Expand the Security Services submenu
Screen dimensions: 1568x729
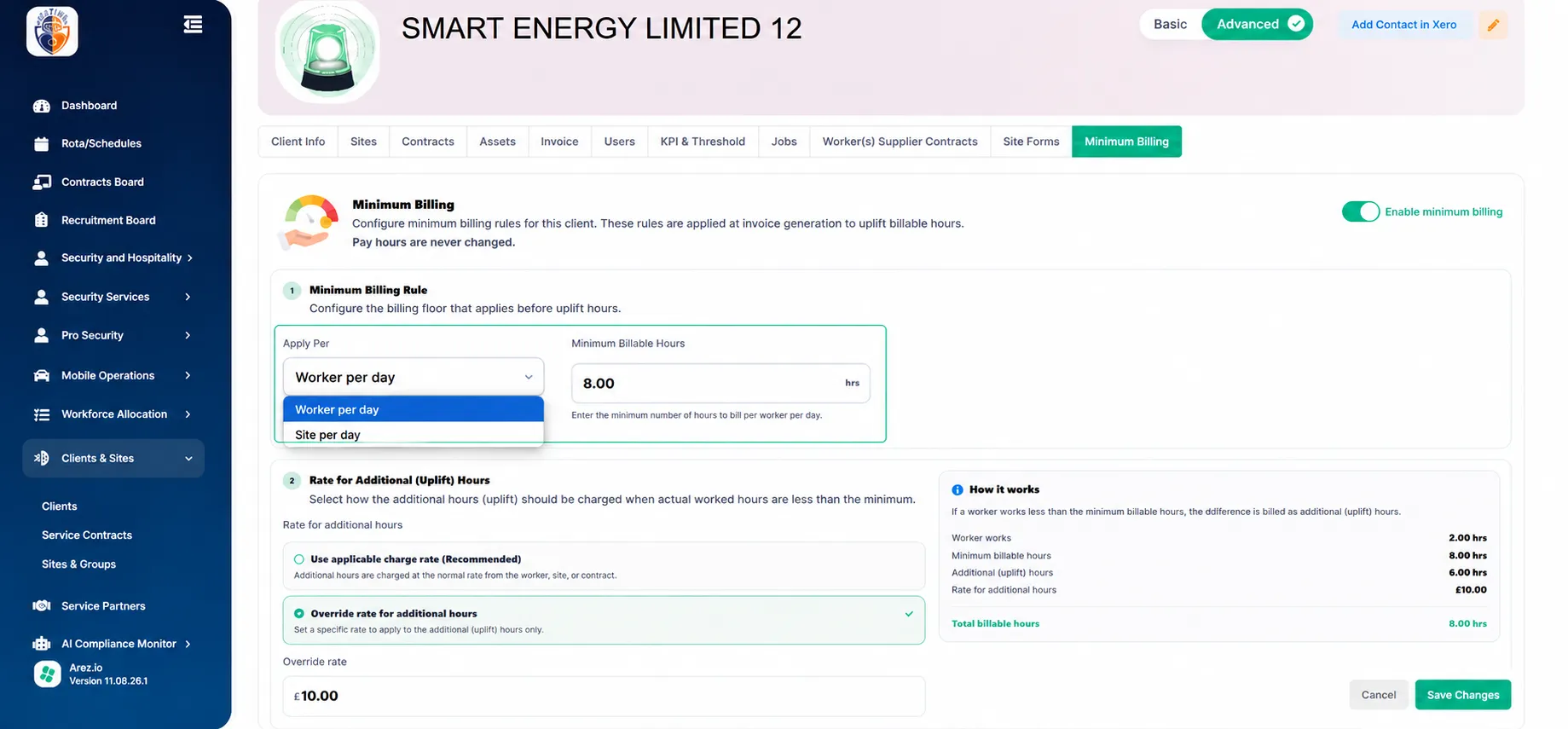click(188, 297)
